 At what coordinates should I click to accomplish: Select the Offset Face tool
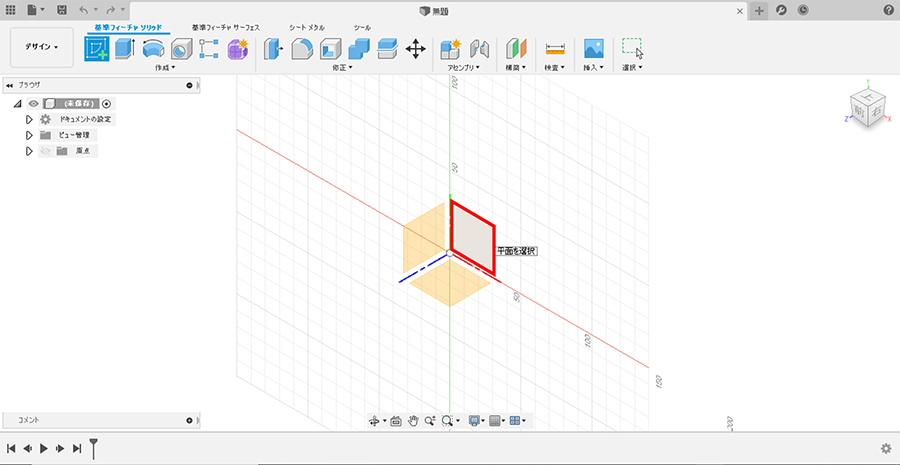tap(387, 49)
